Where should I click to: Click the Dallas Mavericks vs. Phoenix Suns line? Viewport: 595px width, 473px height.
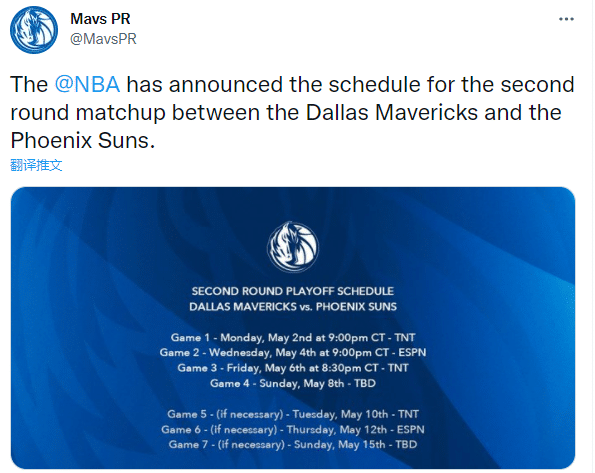293,307
